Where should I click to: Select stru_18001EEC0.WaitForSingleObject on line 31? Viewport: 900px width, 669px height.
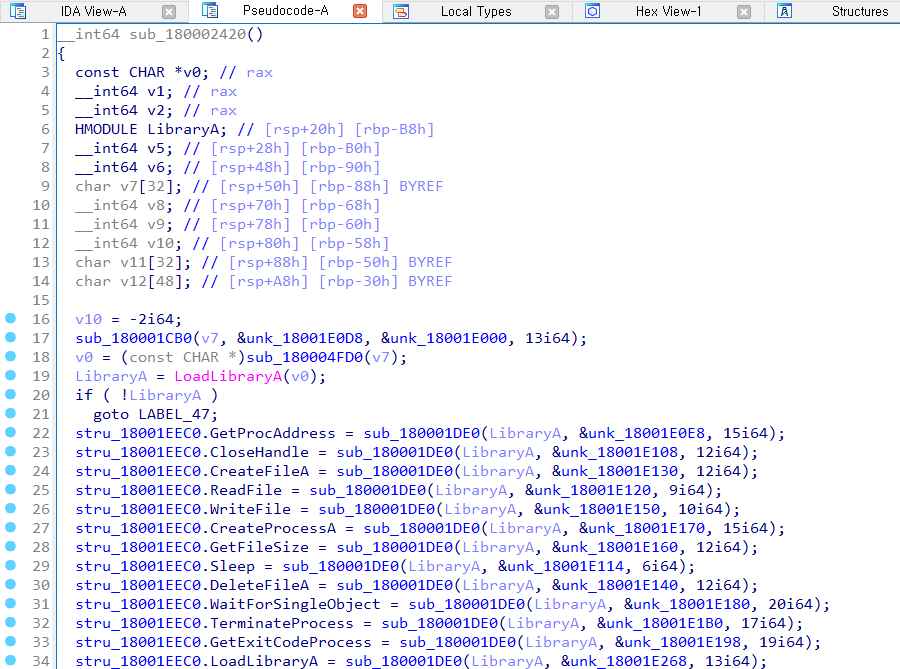click(x=228, y=604)
